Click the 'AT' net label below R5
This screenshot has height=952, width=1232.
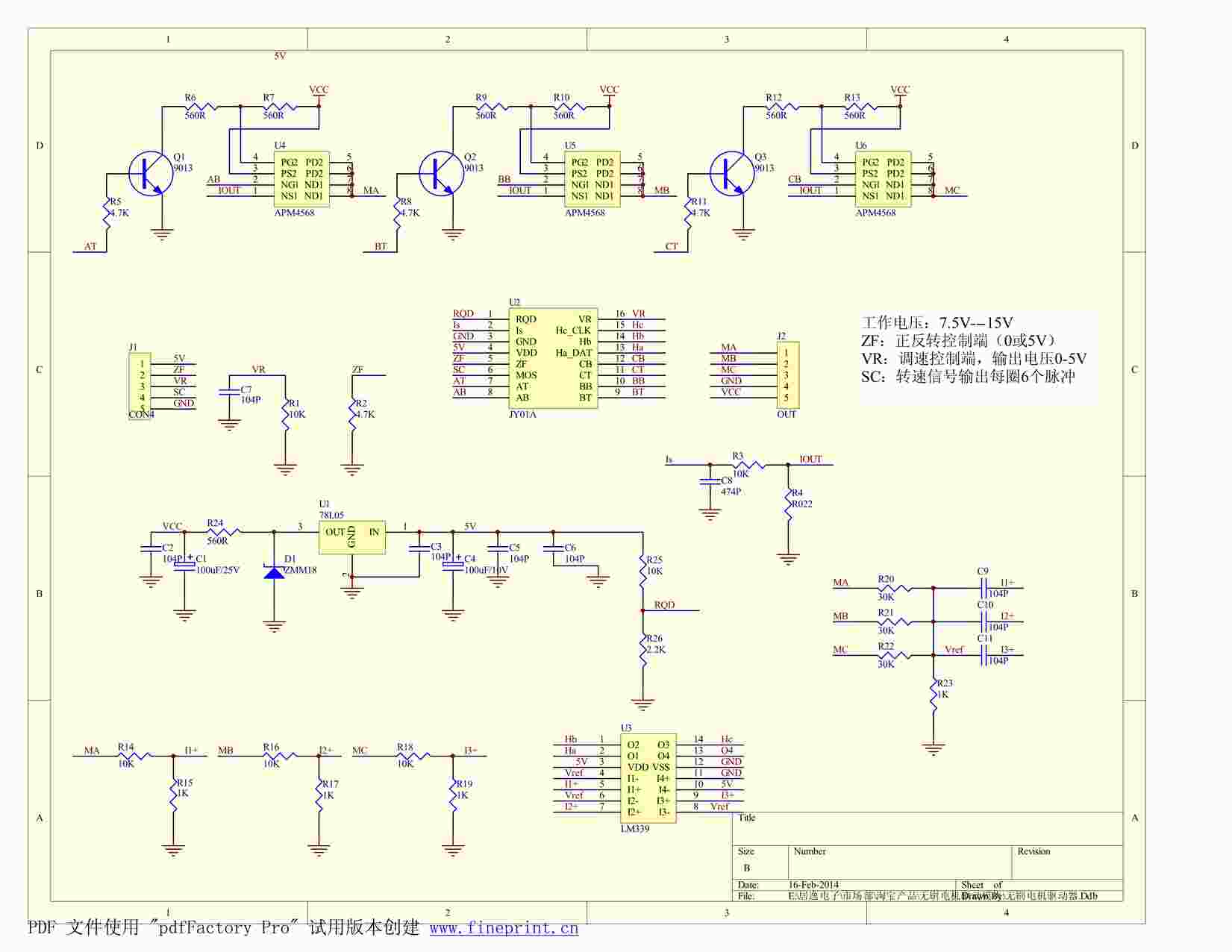tap(90, 247)
